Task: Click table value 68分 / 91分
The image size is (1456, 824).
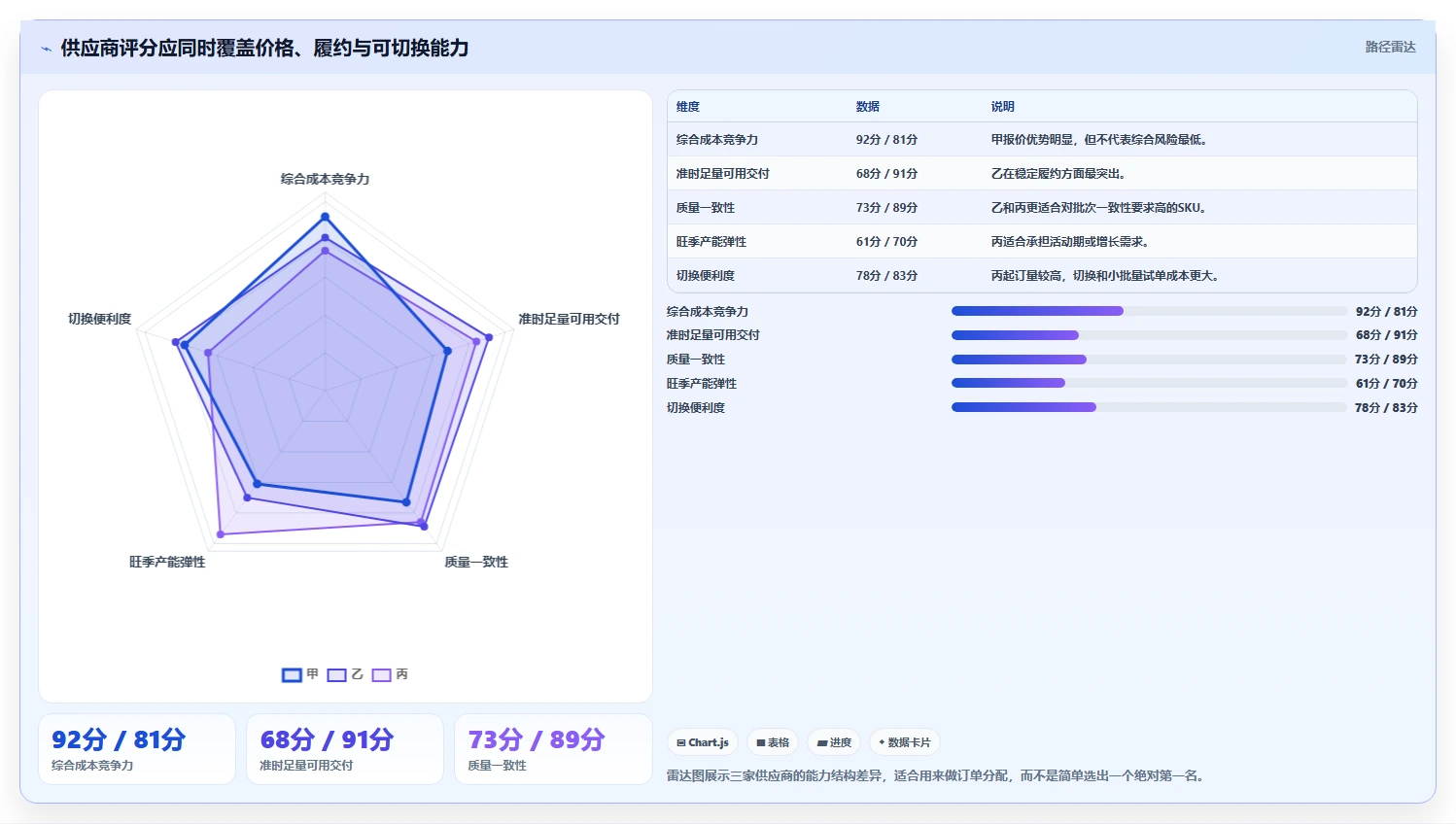Action: tap(886, 174)
